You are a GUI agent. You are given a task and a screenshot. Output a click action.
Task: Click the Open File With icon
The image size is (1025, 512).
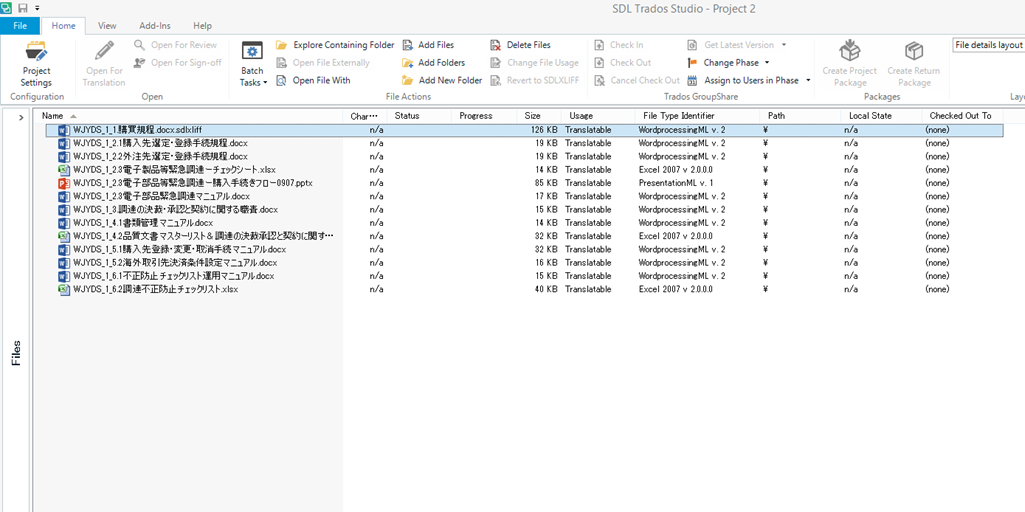[x=282, y=80]
